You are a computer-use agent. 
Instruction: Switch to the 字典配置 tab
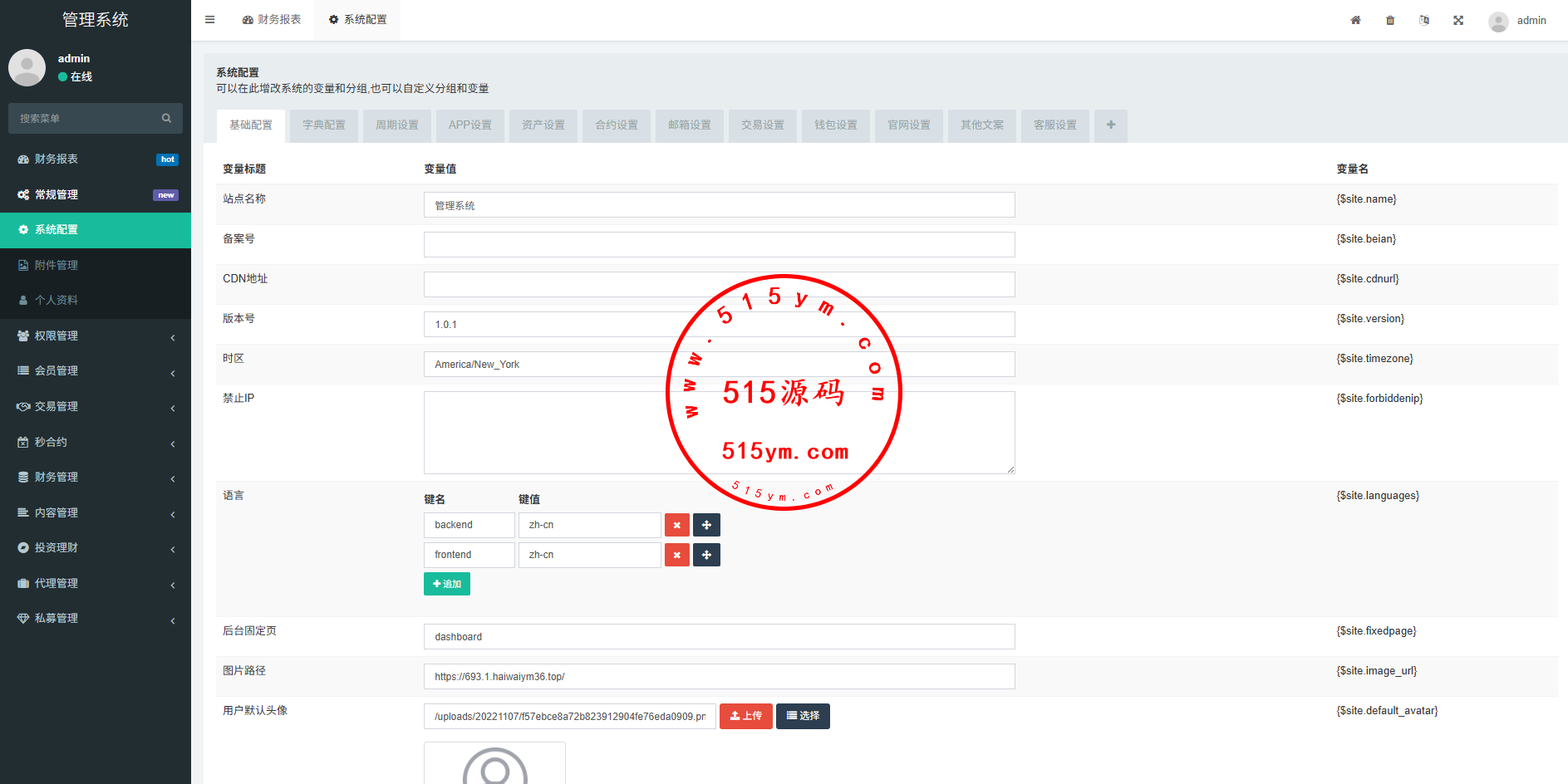click(x=323, y=125)
